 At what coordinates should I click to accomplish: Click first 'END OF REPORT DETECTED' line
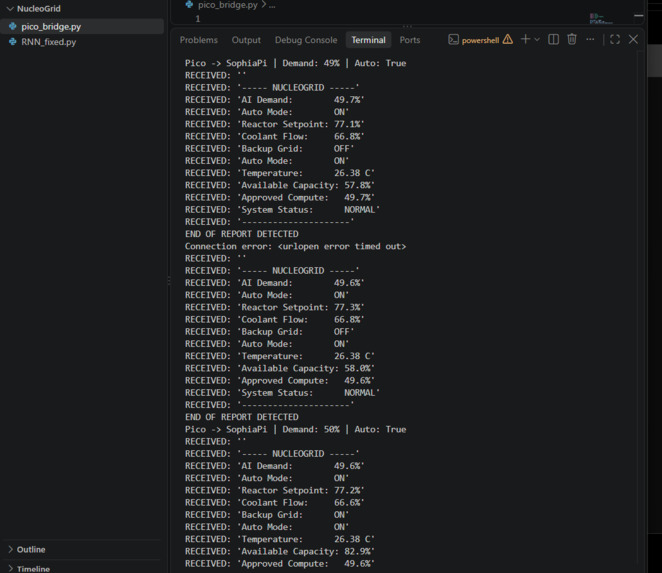(241, 234)
